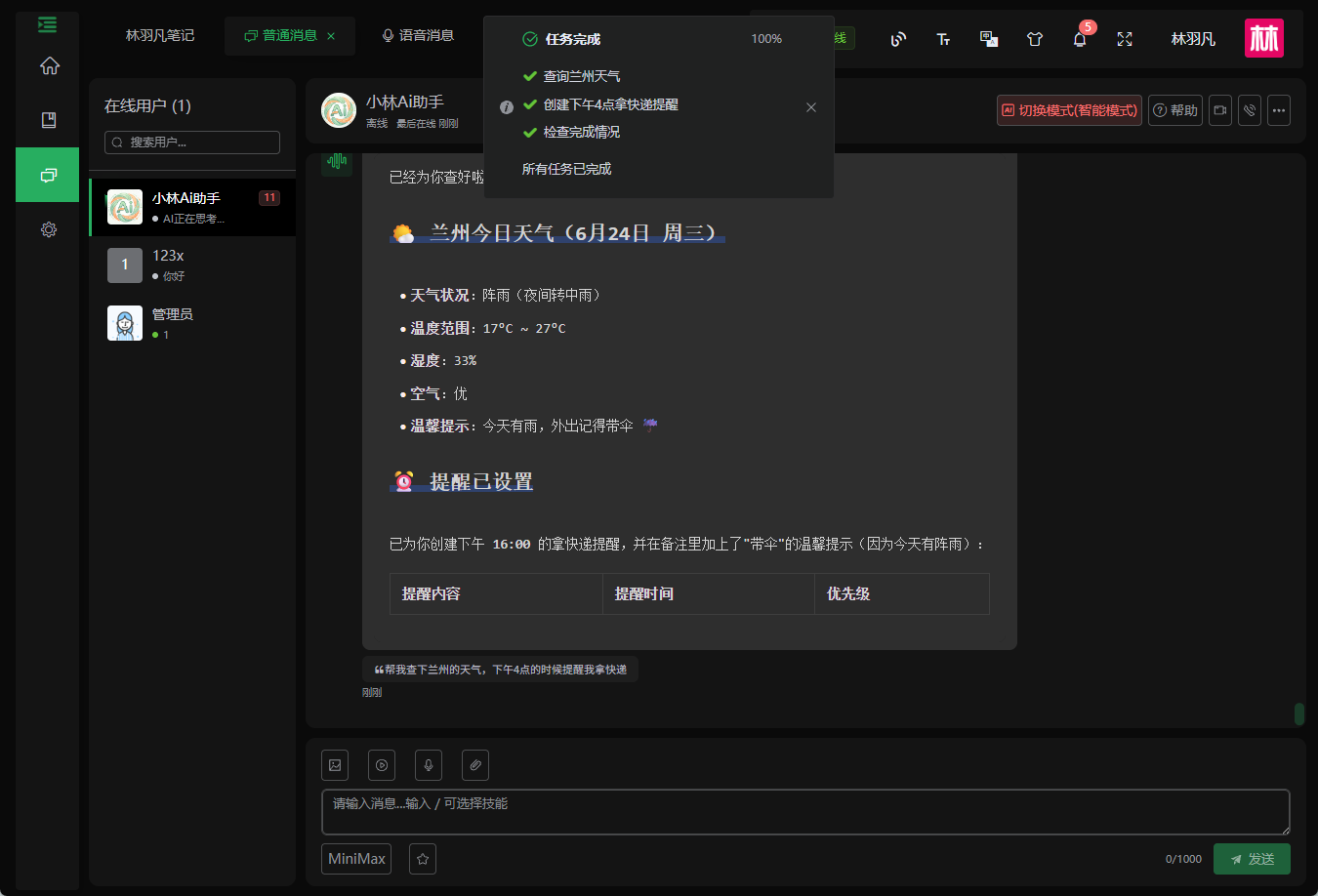Open the theme skin shirt icon

click(x=1035, y=39)
